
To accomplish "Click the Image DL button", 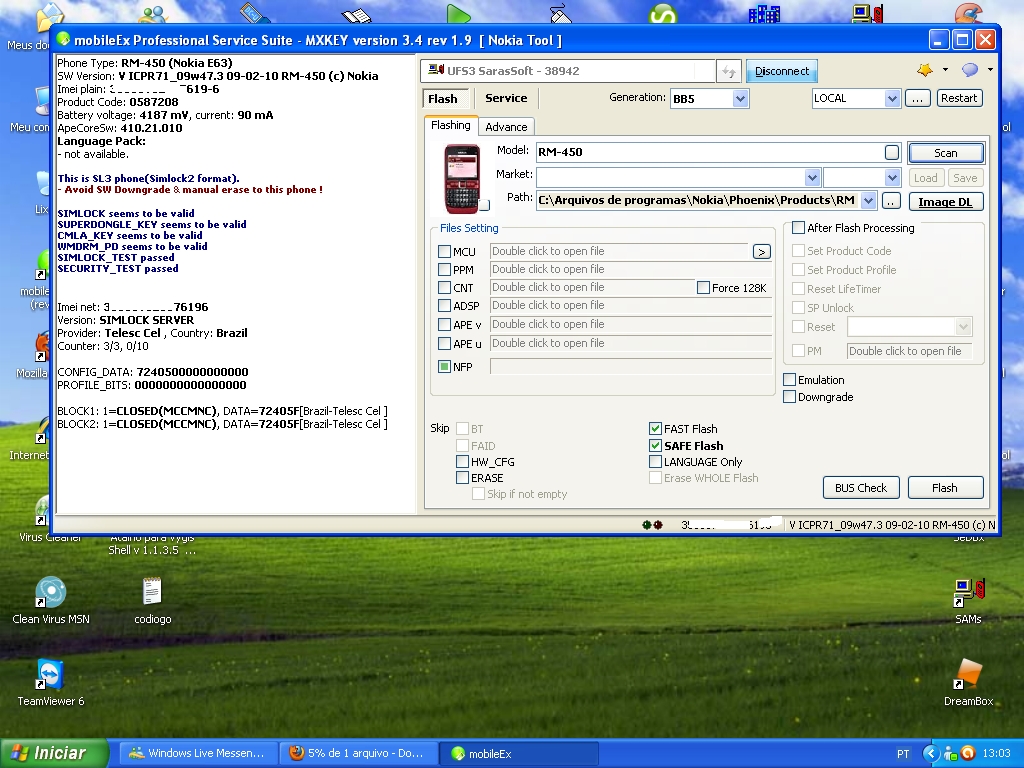I will [x=946, y=202].
